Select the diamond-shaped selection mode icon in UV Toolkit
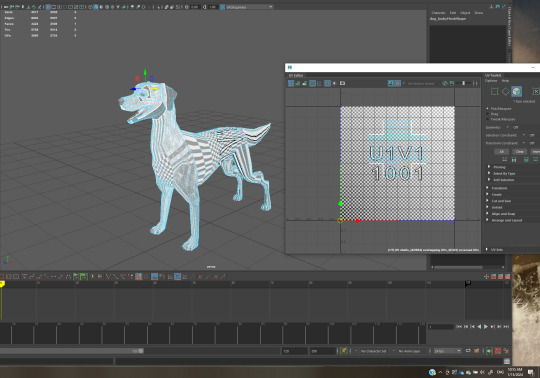This screenshot has width=540, height=378. click(x=505, y=91)
